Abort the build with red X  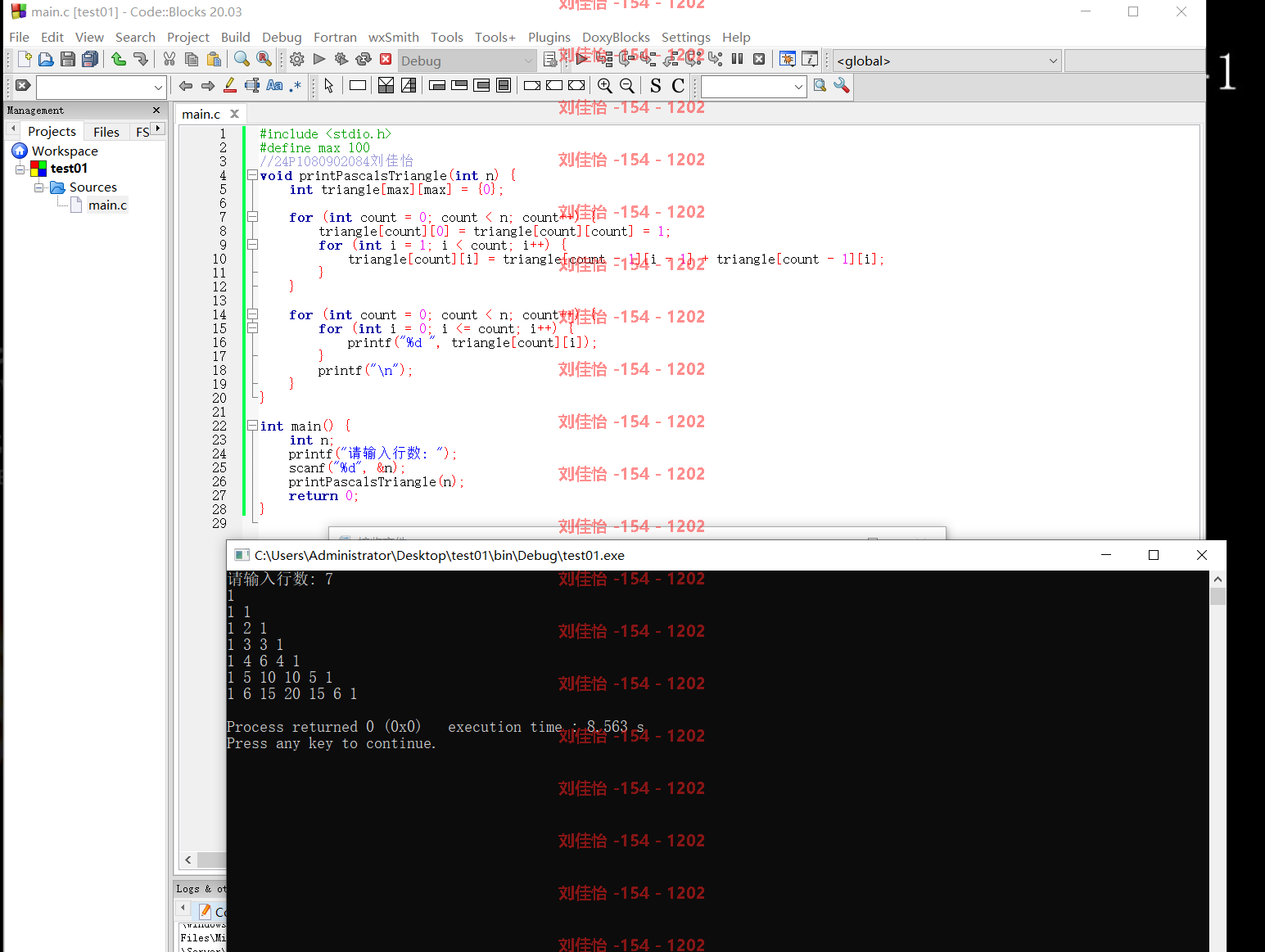386,59
